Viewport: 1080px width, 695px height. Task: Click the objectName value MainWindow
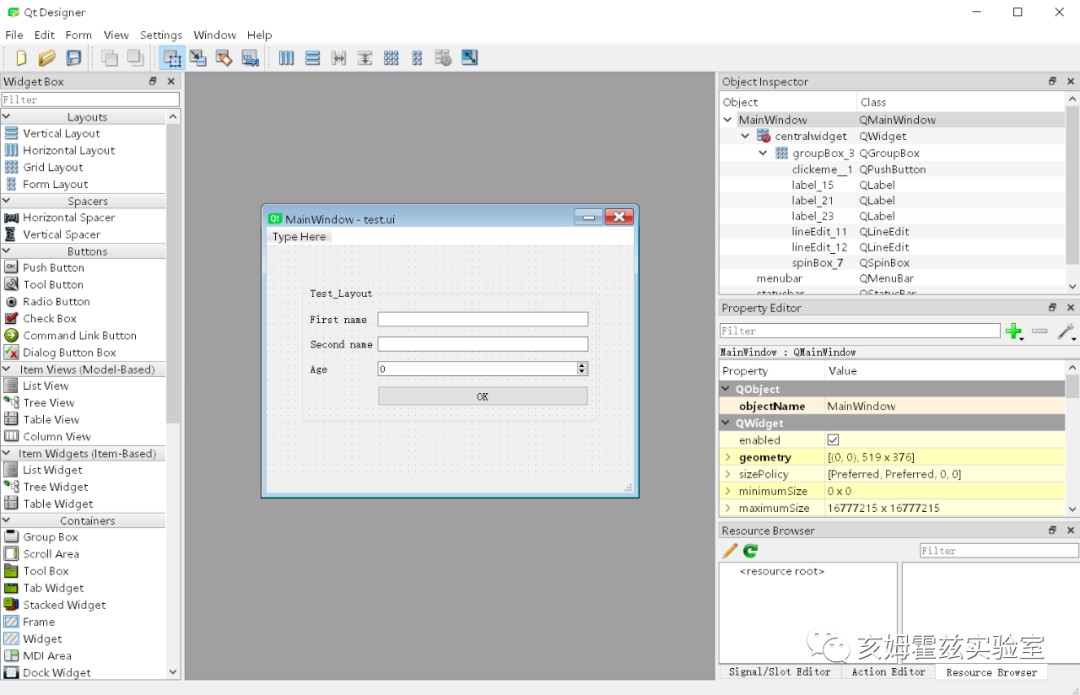pos(861,406)
